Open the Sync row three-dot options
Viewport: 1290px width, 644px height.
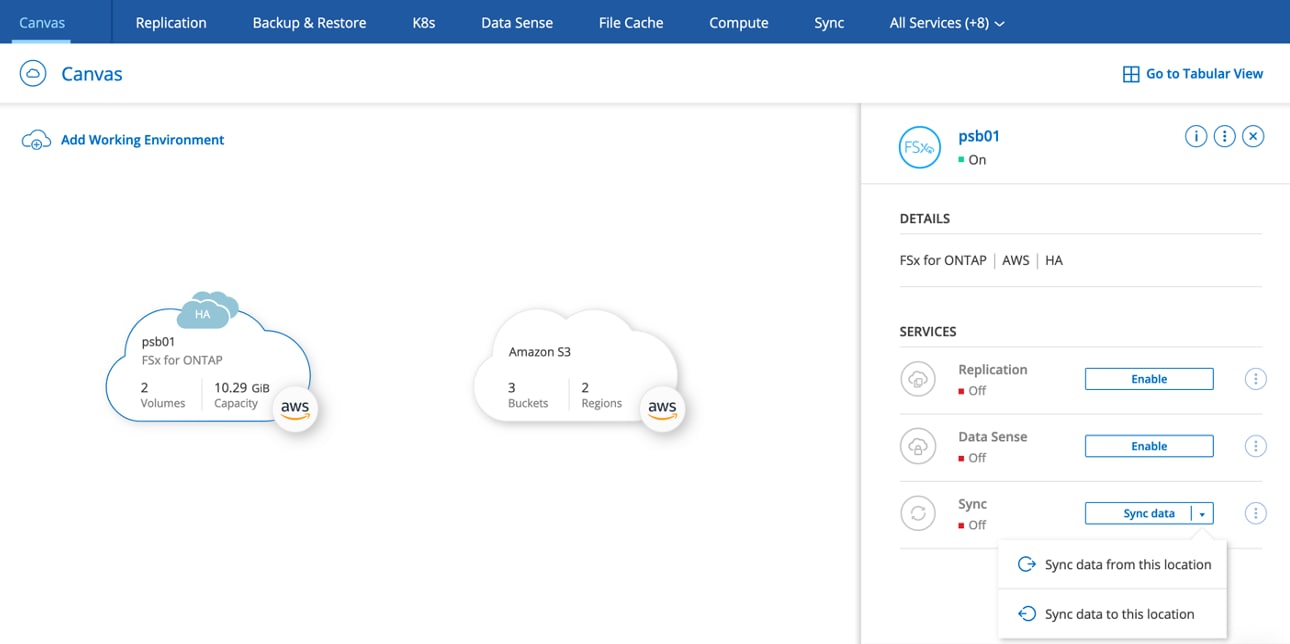pos(1255,513)
